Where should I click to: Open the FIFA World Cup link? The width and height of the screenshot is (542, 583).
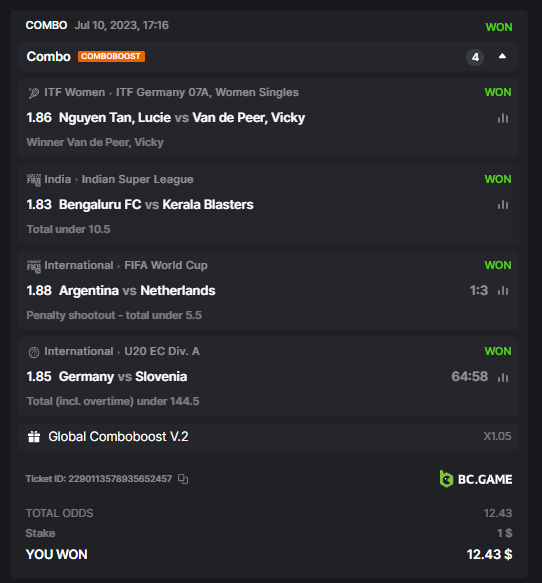click(166, 265)
